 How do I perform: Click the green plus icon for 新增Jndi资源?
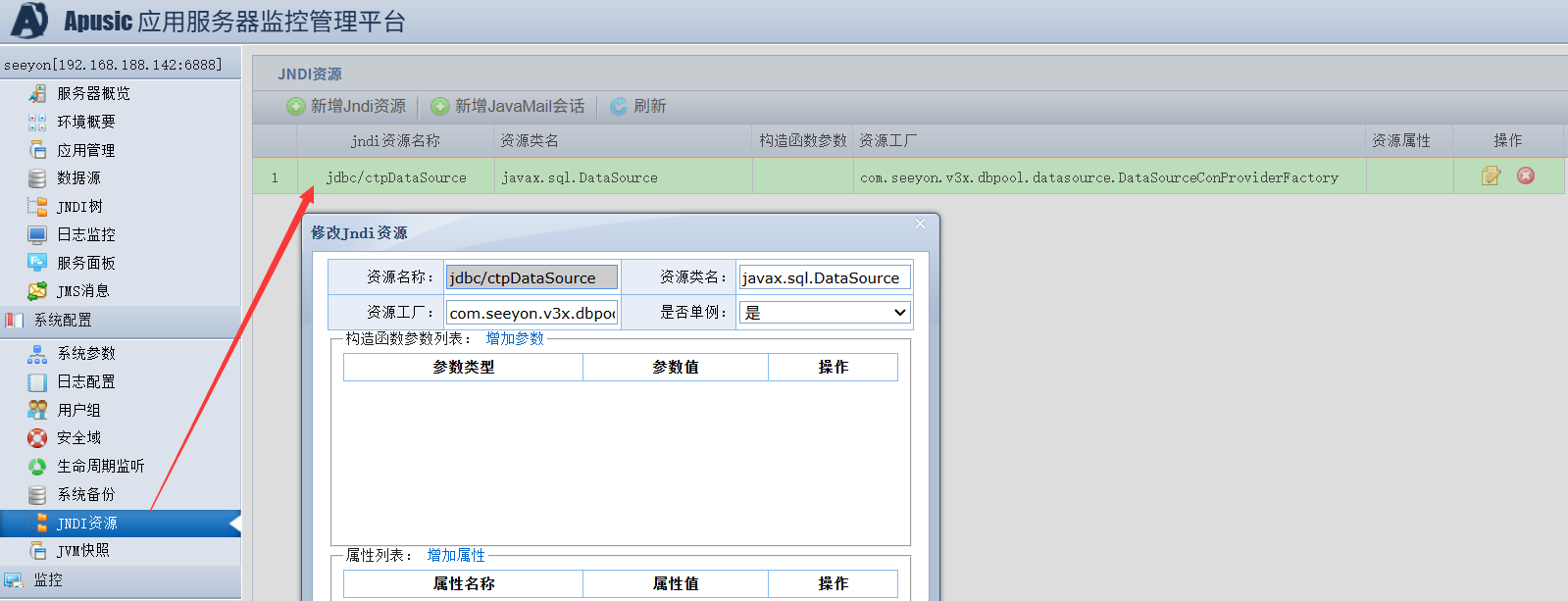(x=295, y=106)
